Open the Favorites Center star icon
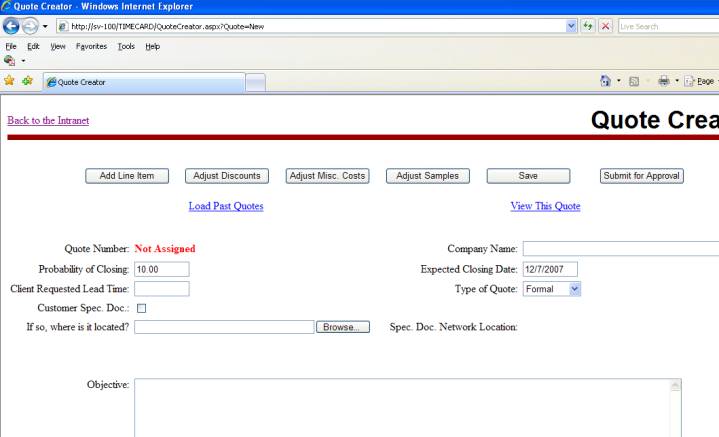 9,81
